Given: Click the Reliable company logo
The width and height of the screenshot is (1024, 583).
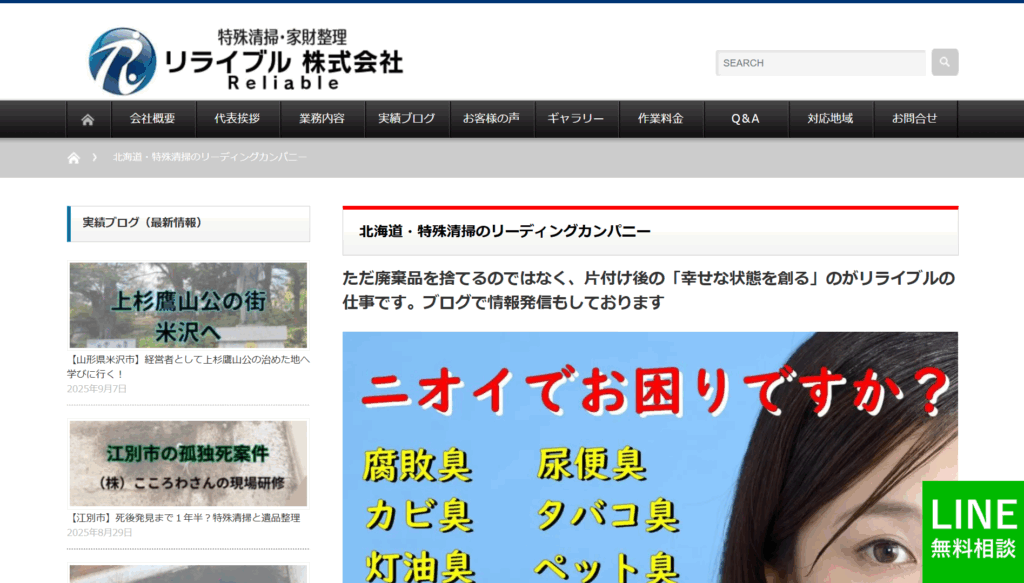Looking at the screenshot, I should (x=245, y=61).
